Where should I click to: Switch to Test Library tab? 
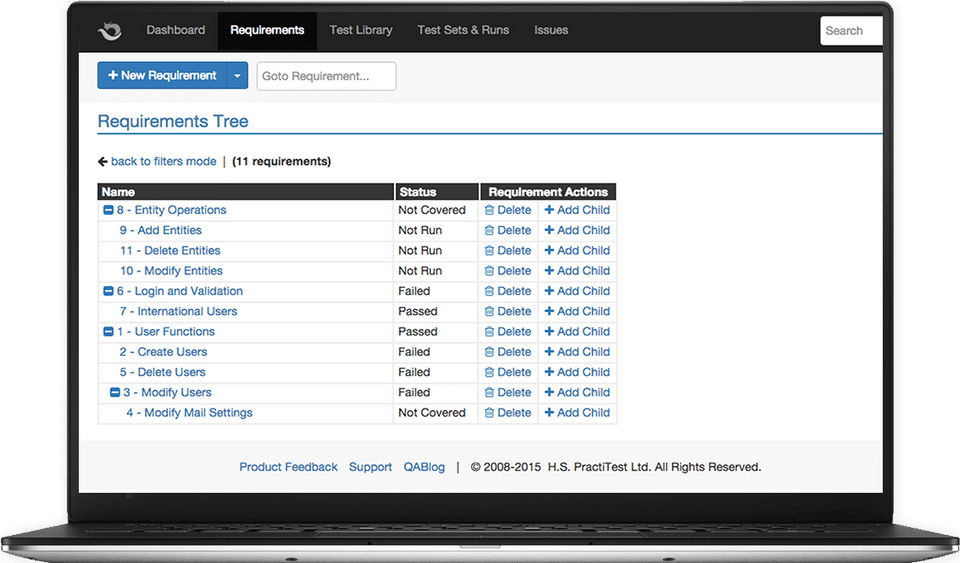point(361,30)
